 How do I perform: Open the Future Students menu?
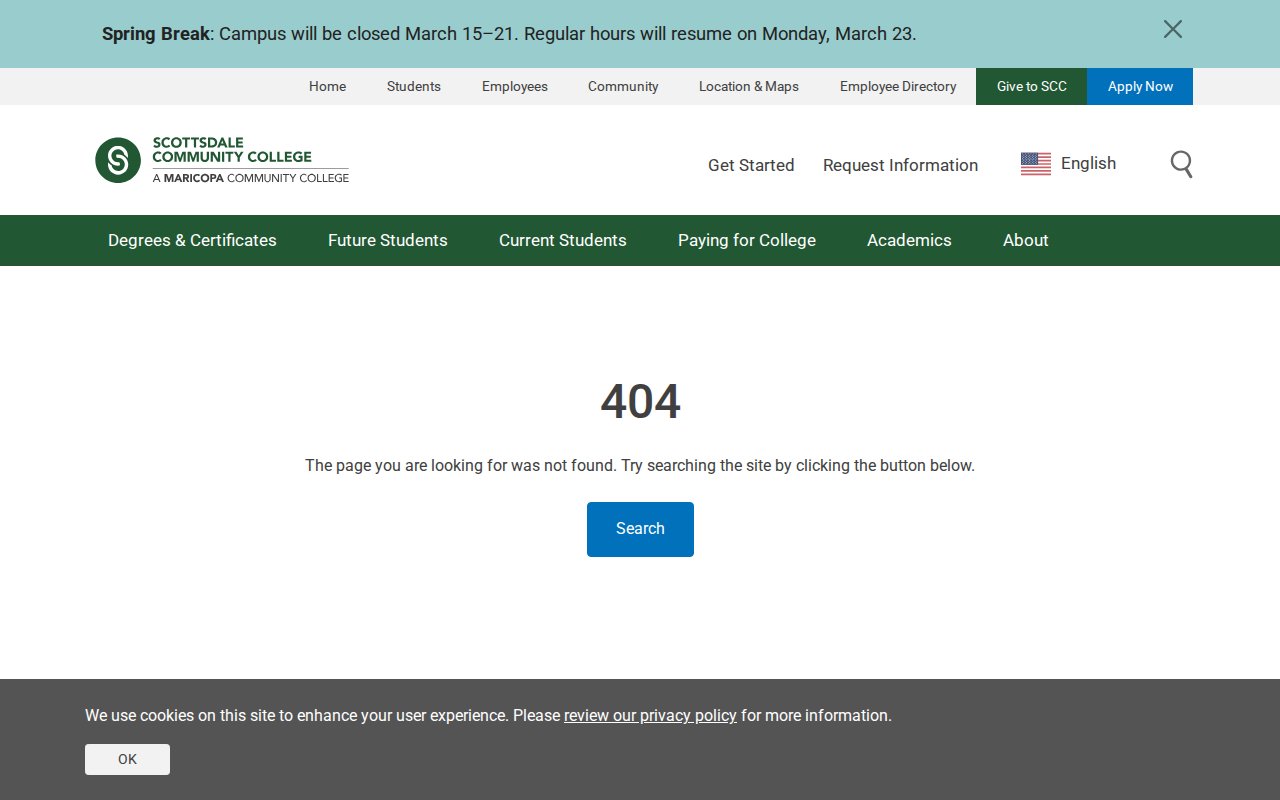click(x=387, y=240)
